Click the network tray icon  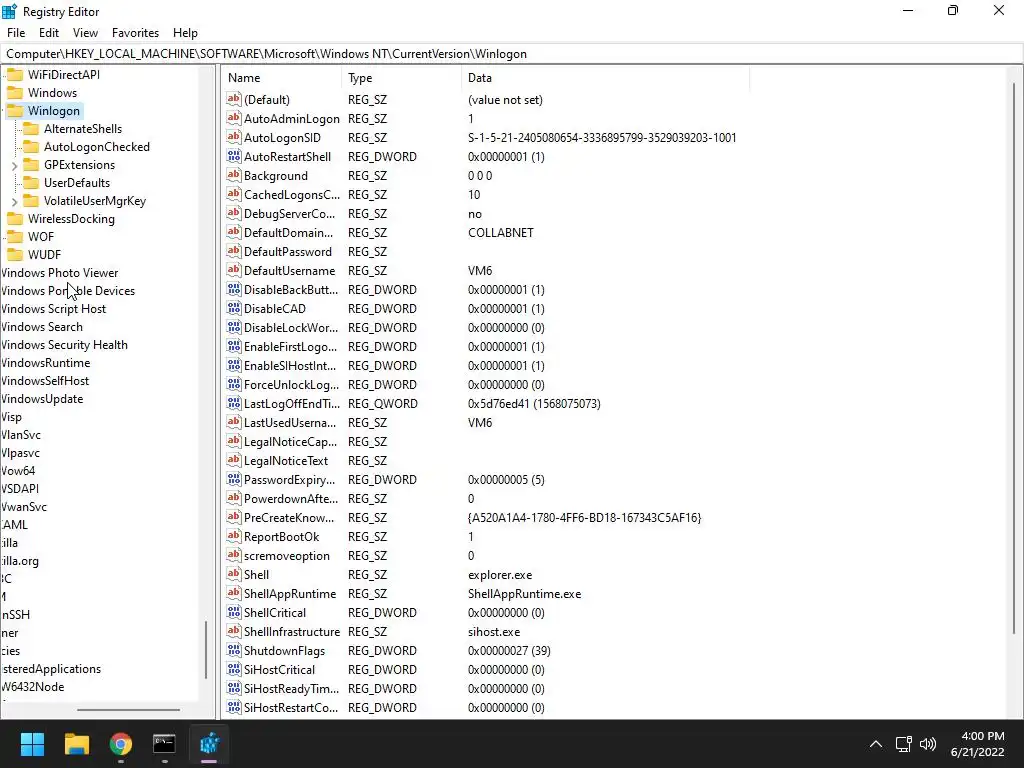[x=903, y=744]
